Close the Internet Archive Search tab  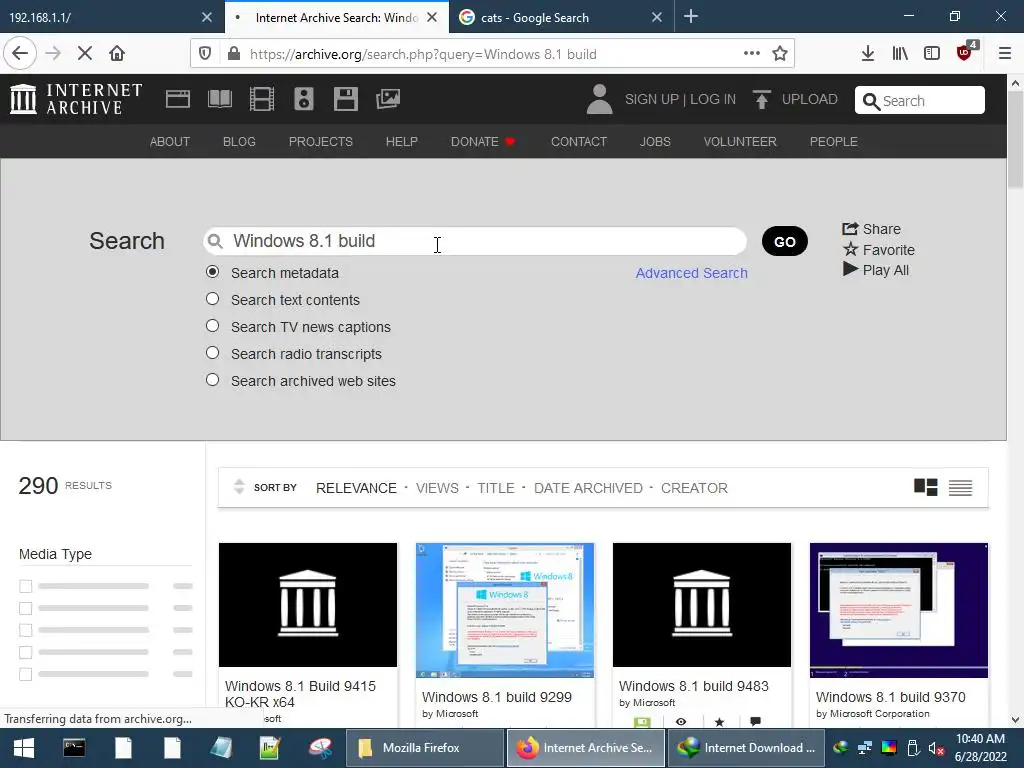coord(432,18)
